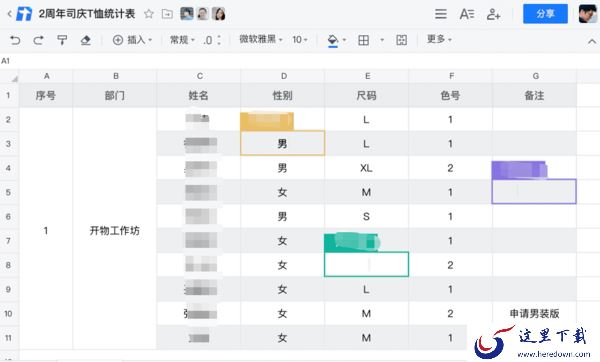Add collaborator with person-plus icon
This screenshot has width=600, height=362.
point(493,15)
